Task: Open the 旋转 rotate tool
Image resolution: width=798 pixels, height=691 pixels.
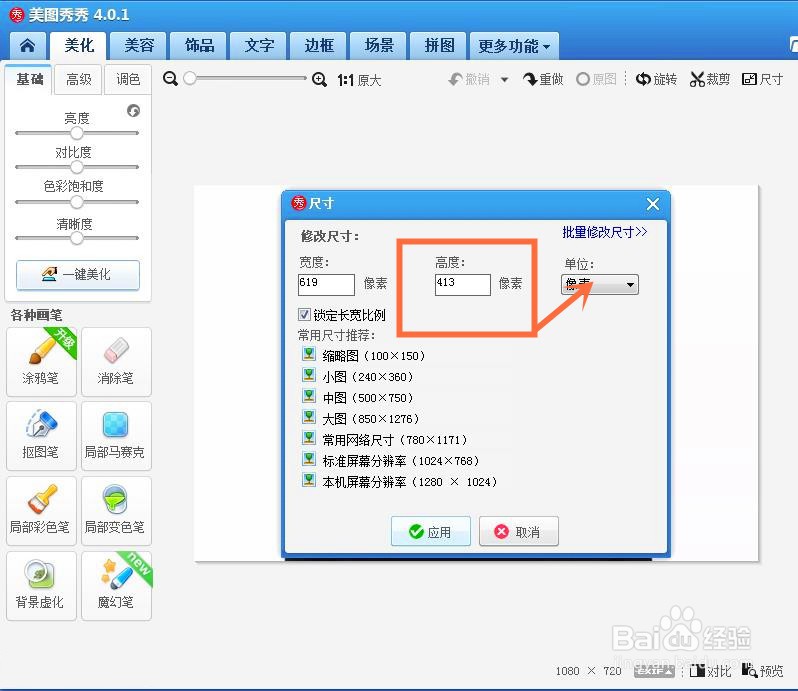Action: point(656,79)
